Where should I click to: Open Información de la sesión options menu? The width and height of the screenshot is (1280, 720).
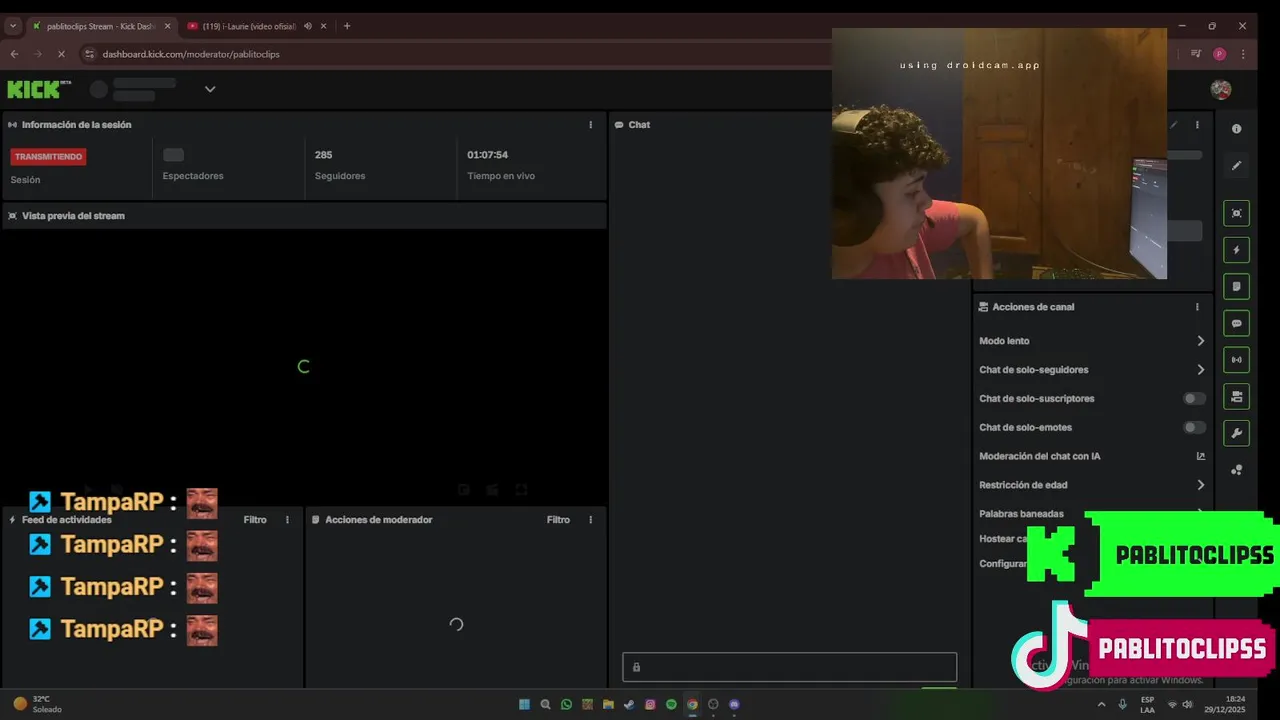click(590, 125)
